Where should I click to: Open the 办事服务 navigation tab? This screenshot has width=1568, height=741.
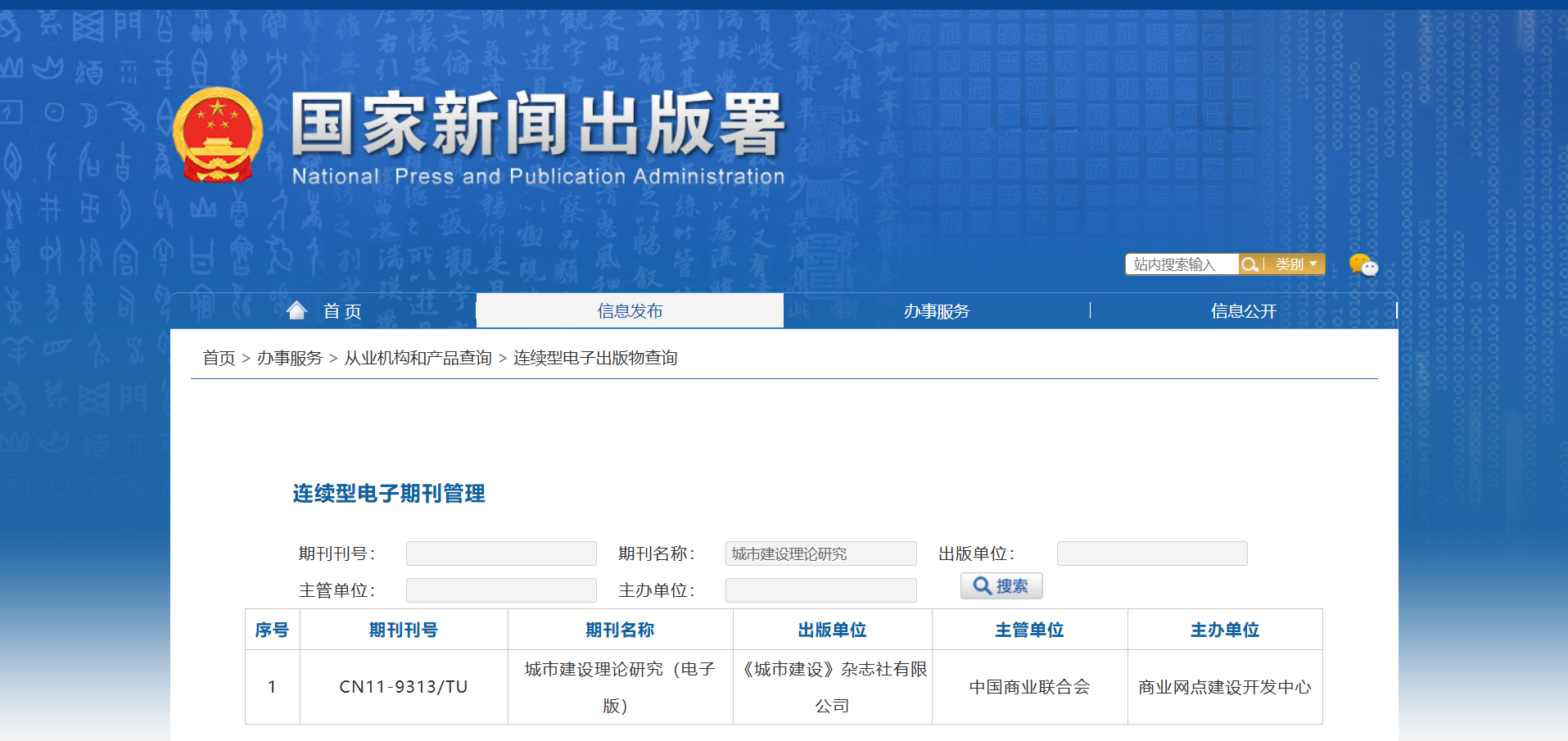point(937,311)
